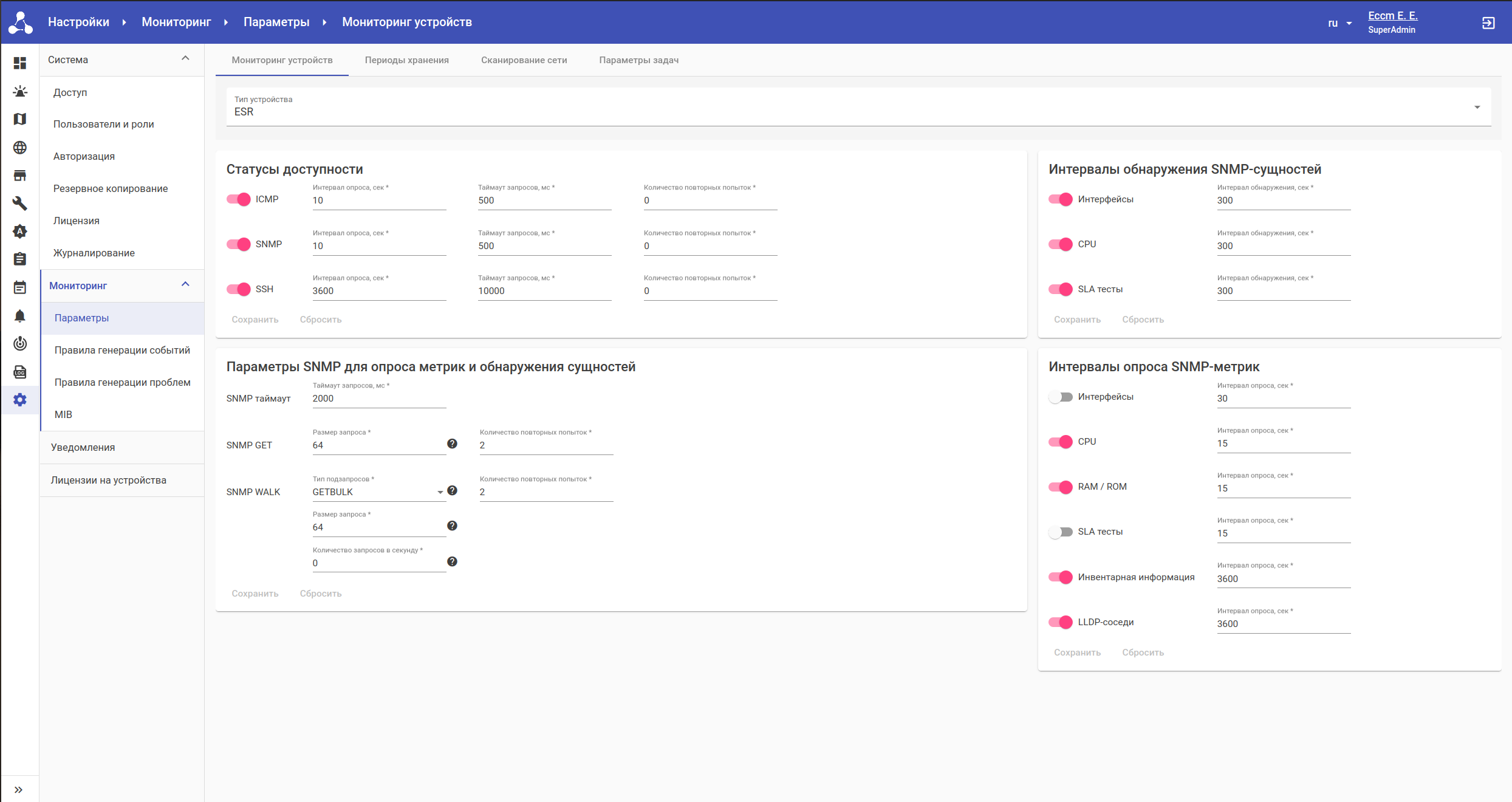The image size is (1512, 802).
Task: Disable the ICMP availability toggle
Action: (239, 199)
